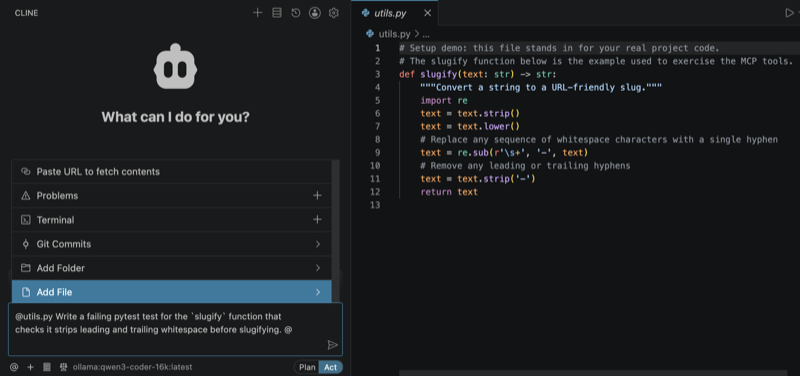Open MCP servers icon in Cline header
The height and width of the screenshot is (376, 800).
coord(277,13)
